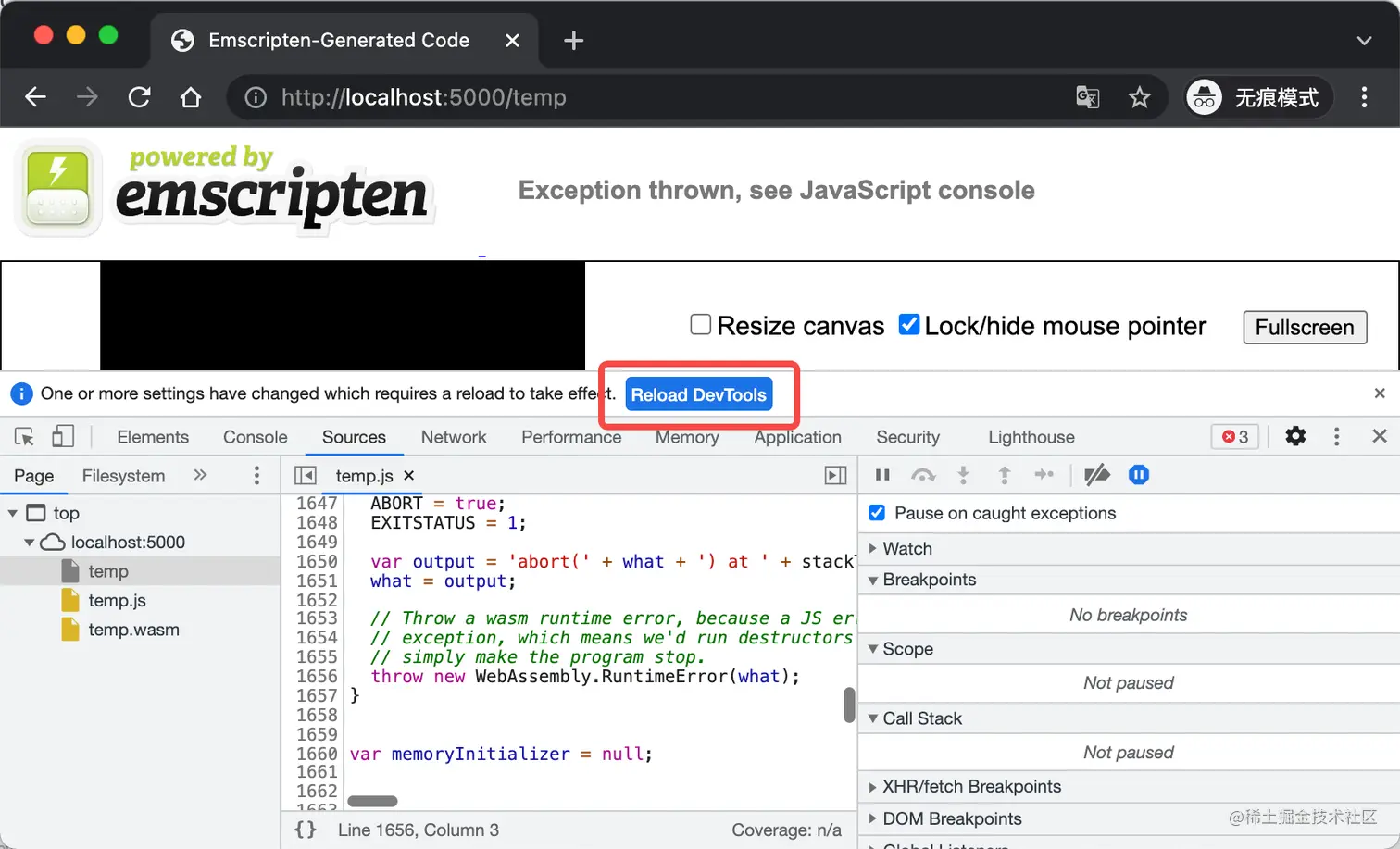
Task: Click the Reload DevTools button
Action: (x=699, y=394)
